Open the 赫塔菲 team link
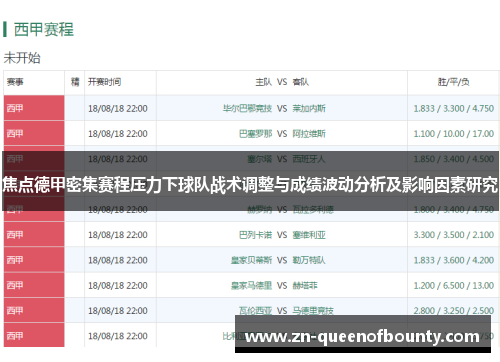This screenshot has height=362, width=500. coord(305,286)
